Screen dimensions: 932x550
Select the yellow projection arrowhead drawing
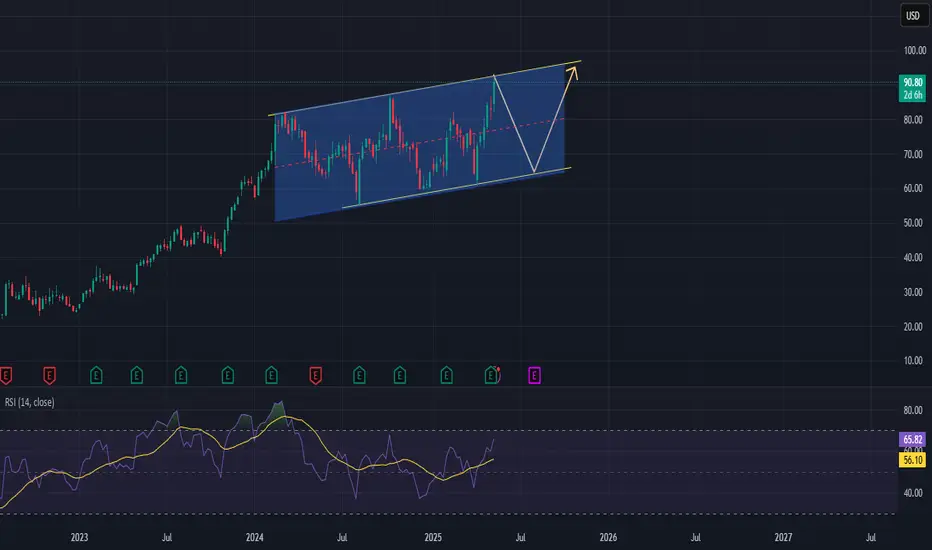572,73
